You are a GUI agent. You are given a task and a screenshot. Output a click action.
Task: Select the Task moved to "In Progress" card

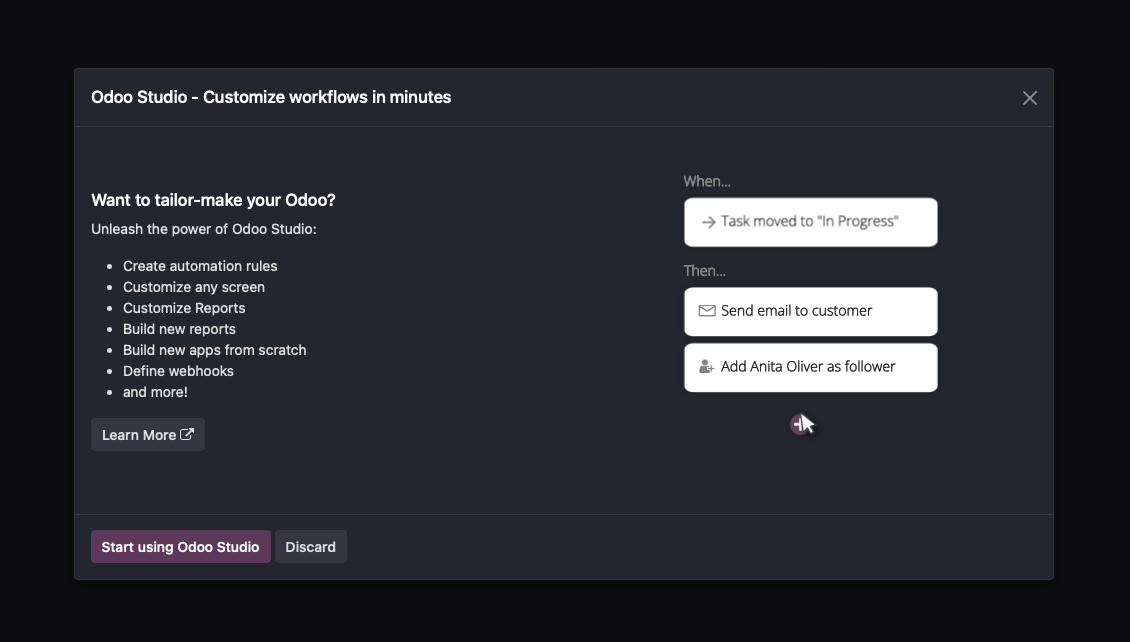click(810, 222)
